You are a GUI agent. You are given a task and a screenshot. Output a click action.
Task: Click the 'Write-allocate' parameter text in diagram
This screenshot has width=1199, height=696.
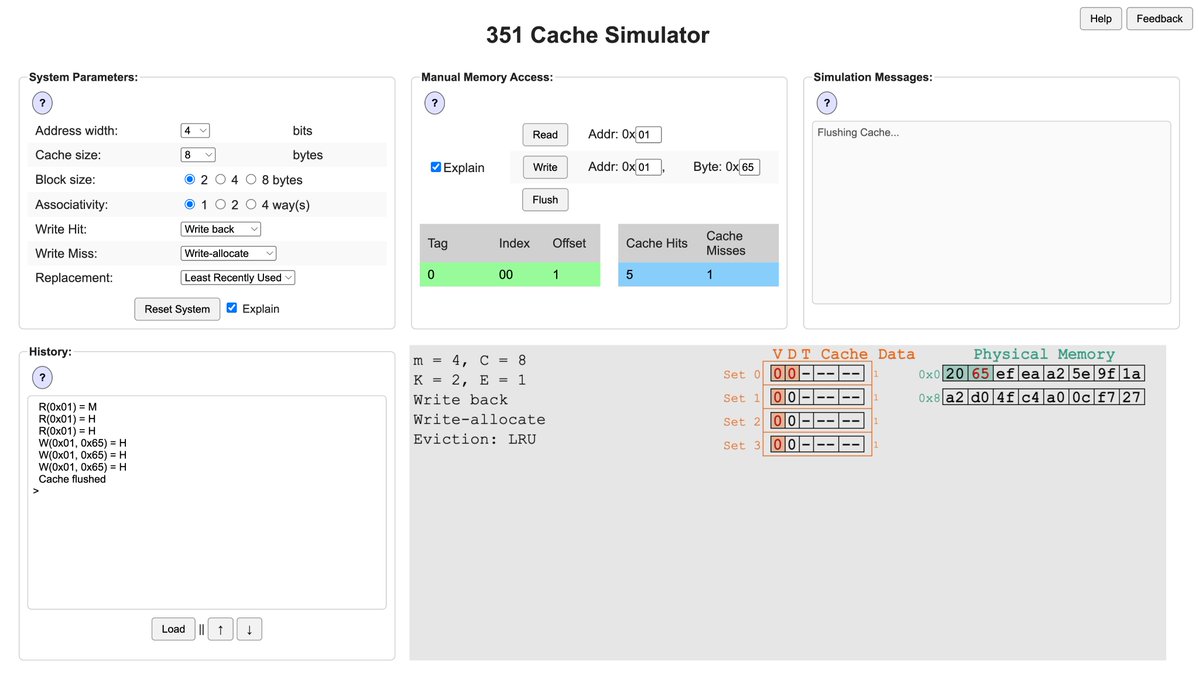[x=479, y=419]
